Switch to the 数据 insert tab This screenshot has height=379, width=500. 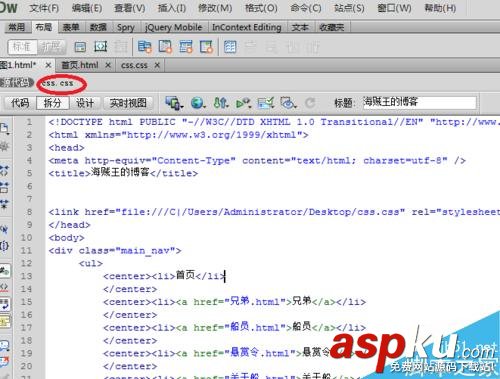pyautogui.click(x=98, y=27)
